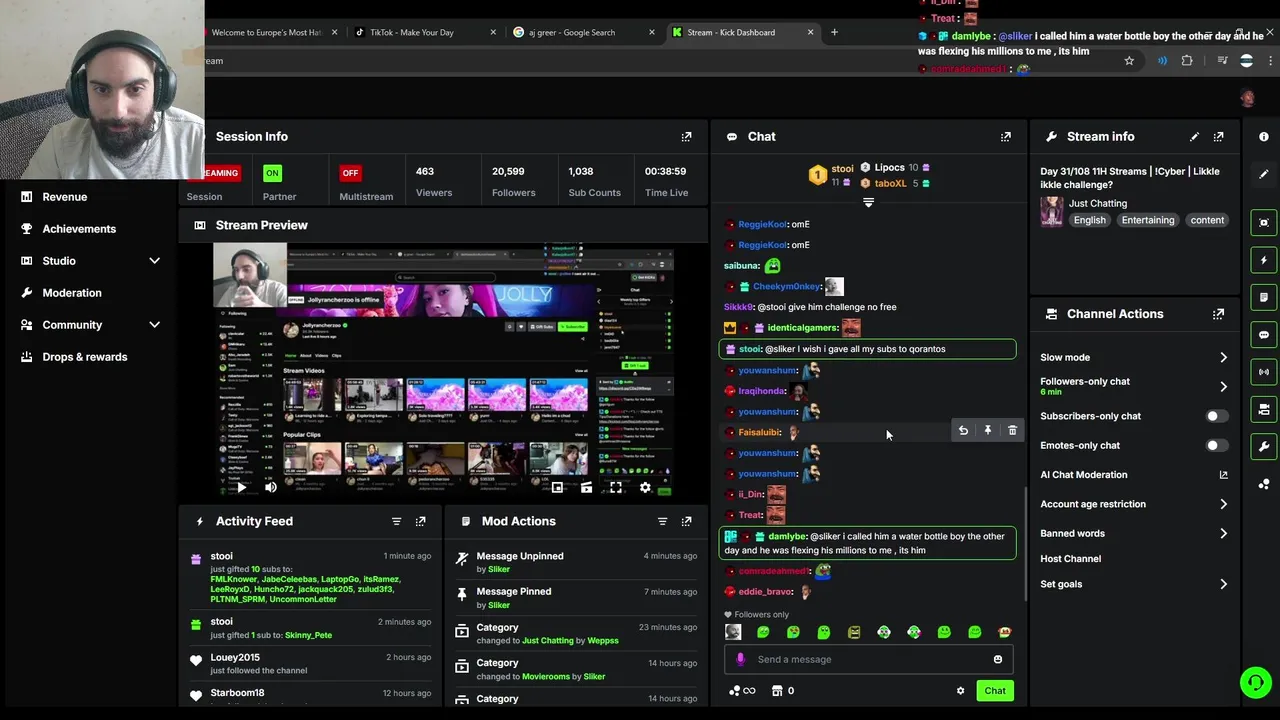Pin Faisaluibi's chat message
Image resolution: width=1280 pixels, height=720 pixels.
click(987, 430)
